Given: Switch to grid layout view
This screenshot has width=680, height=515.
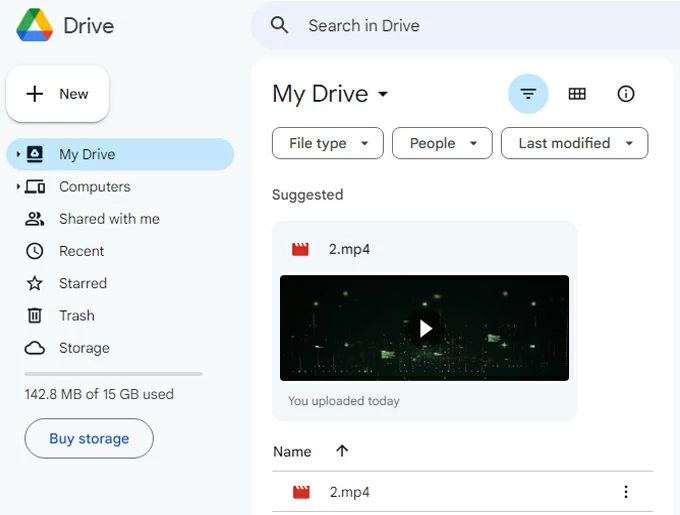Looking at the screenshot, I should point(577,94).
